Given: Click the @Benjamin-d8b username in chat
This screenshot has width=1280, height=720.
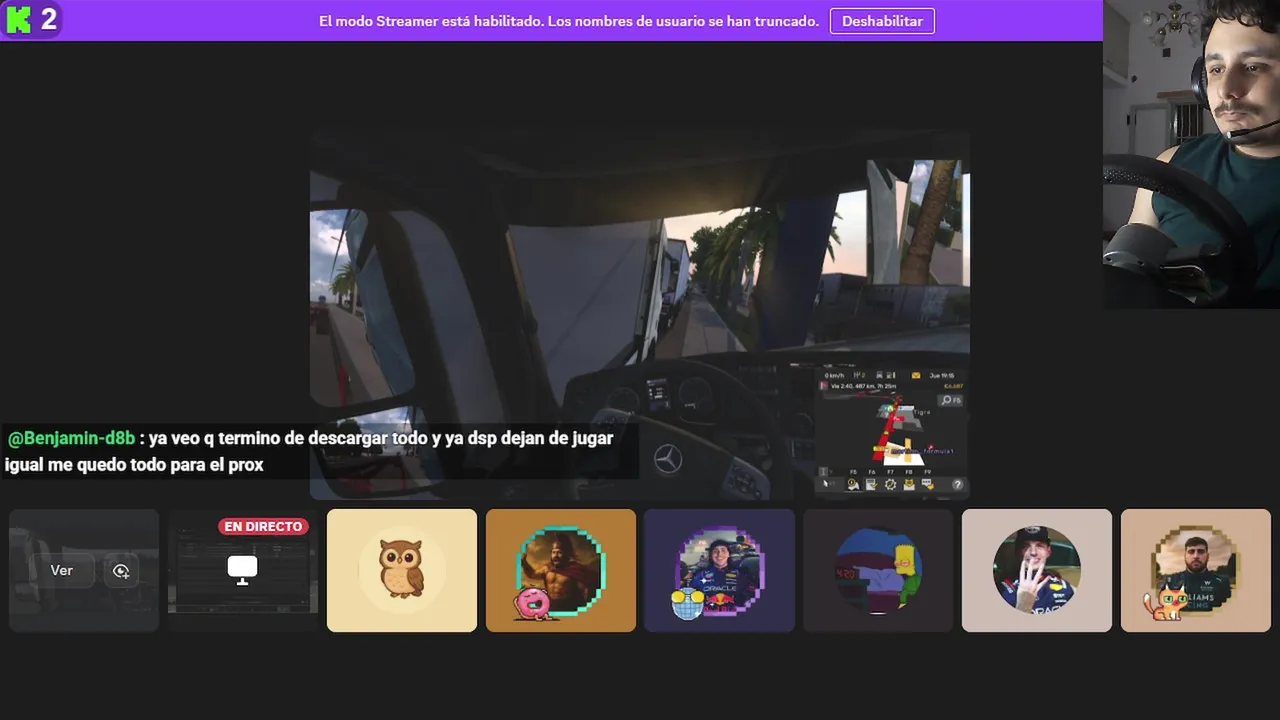Looking at the screenshot, I should point(71,438).
